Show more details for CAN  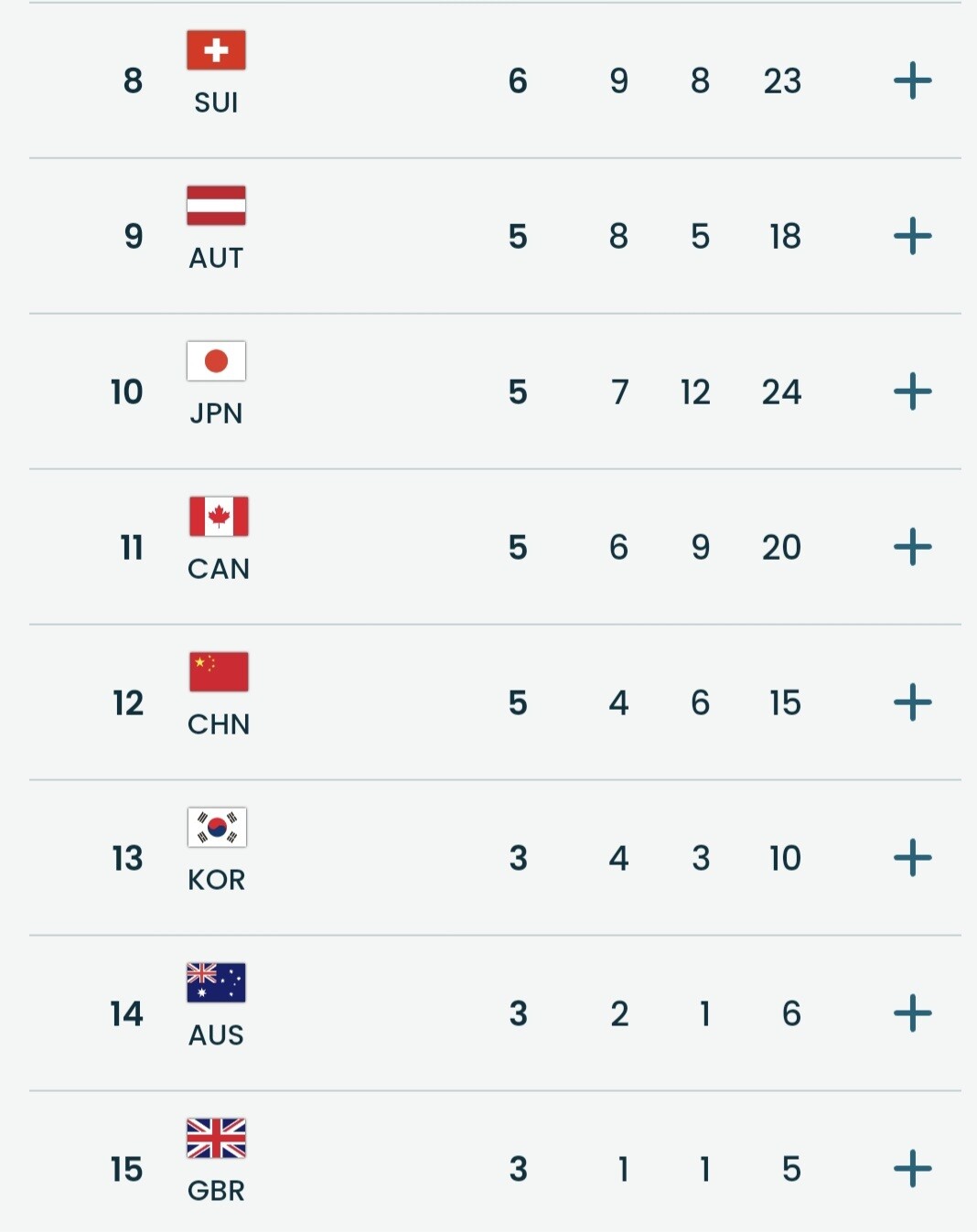point(912,548)
